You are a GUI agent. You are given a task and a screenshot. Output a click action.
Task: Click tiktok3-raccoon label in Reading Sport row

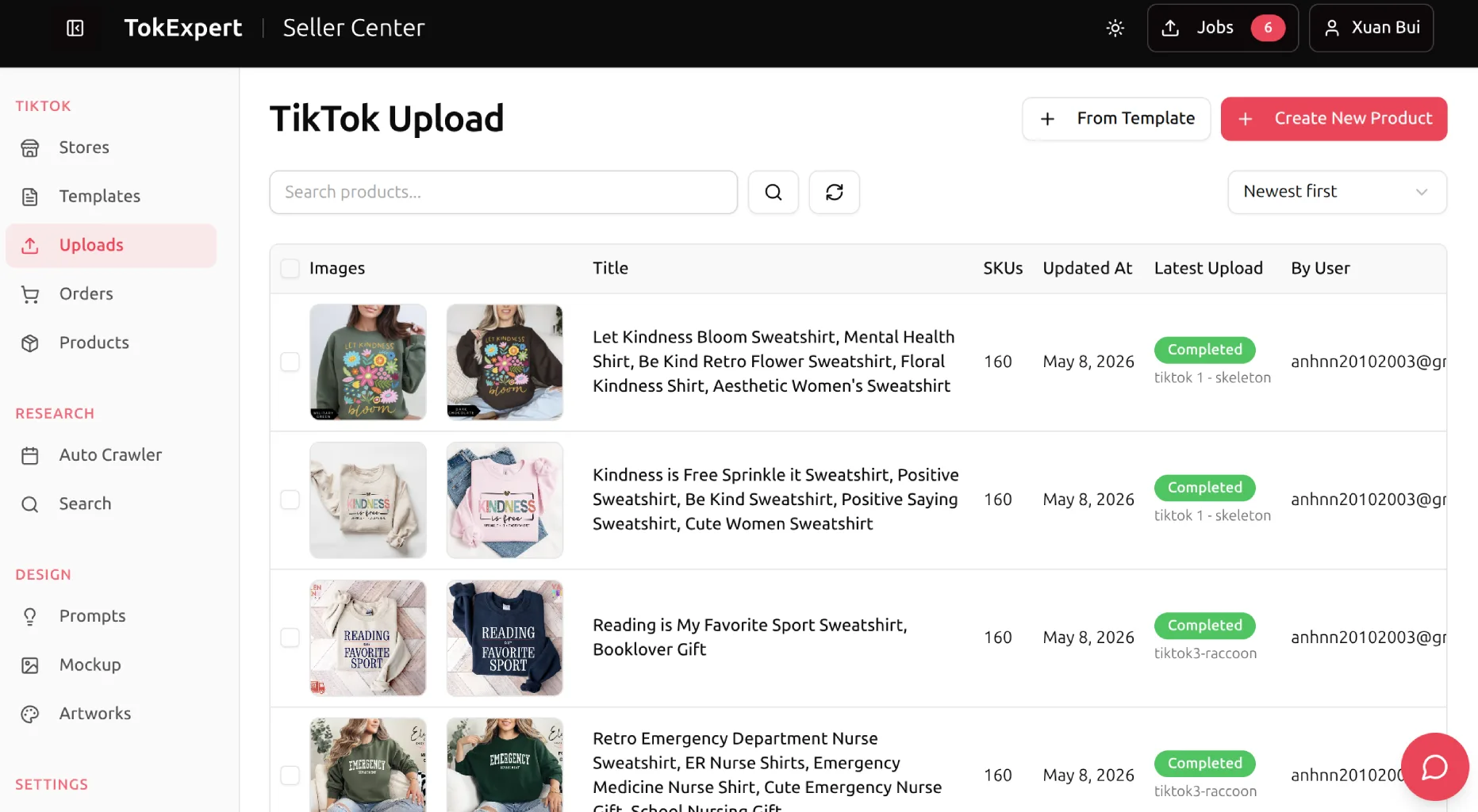tap(1205, 653)
